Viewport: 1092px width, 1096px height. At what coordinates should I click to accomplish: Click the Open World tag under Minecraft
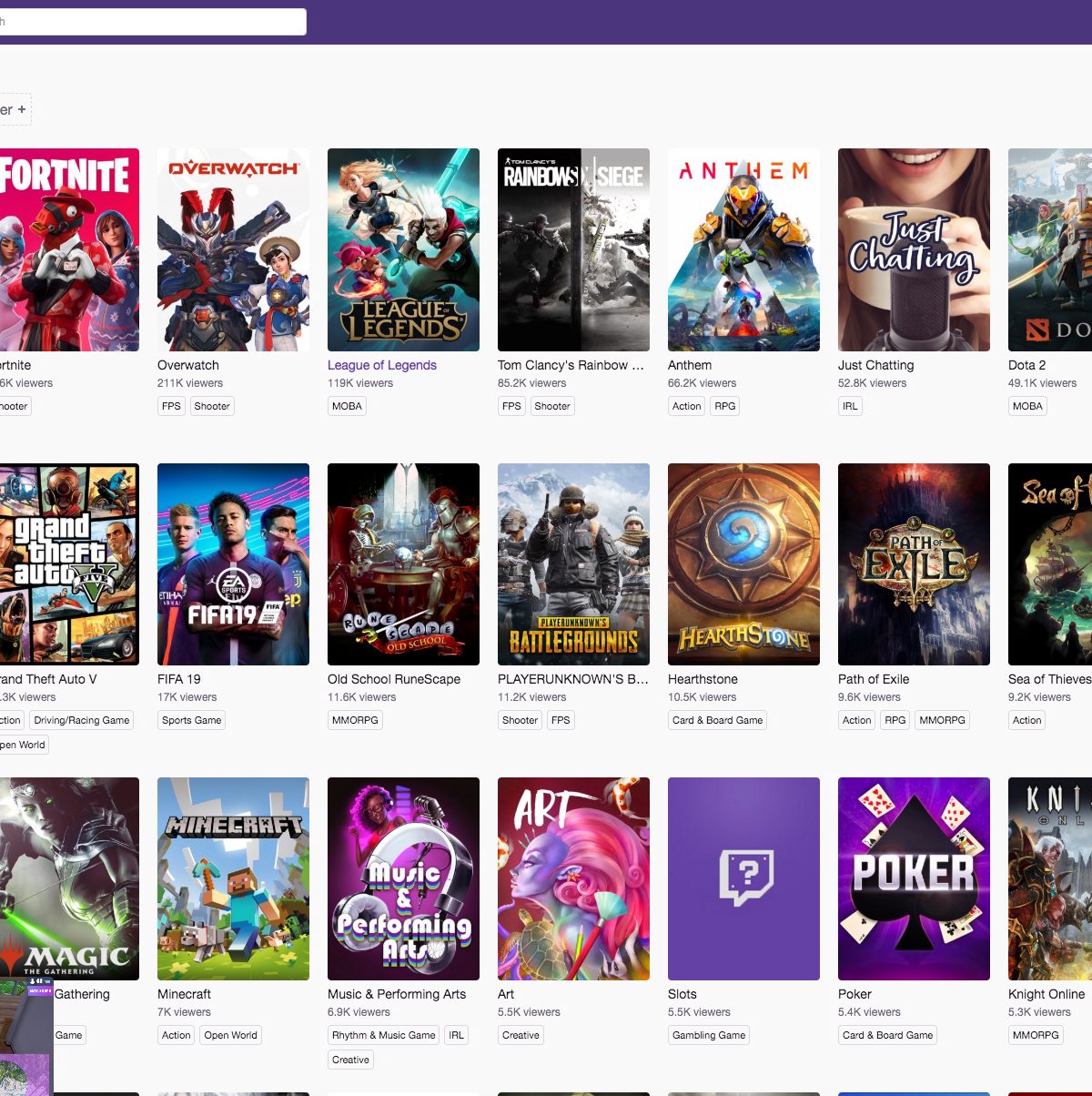point(230,1035)
